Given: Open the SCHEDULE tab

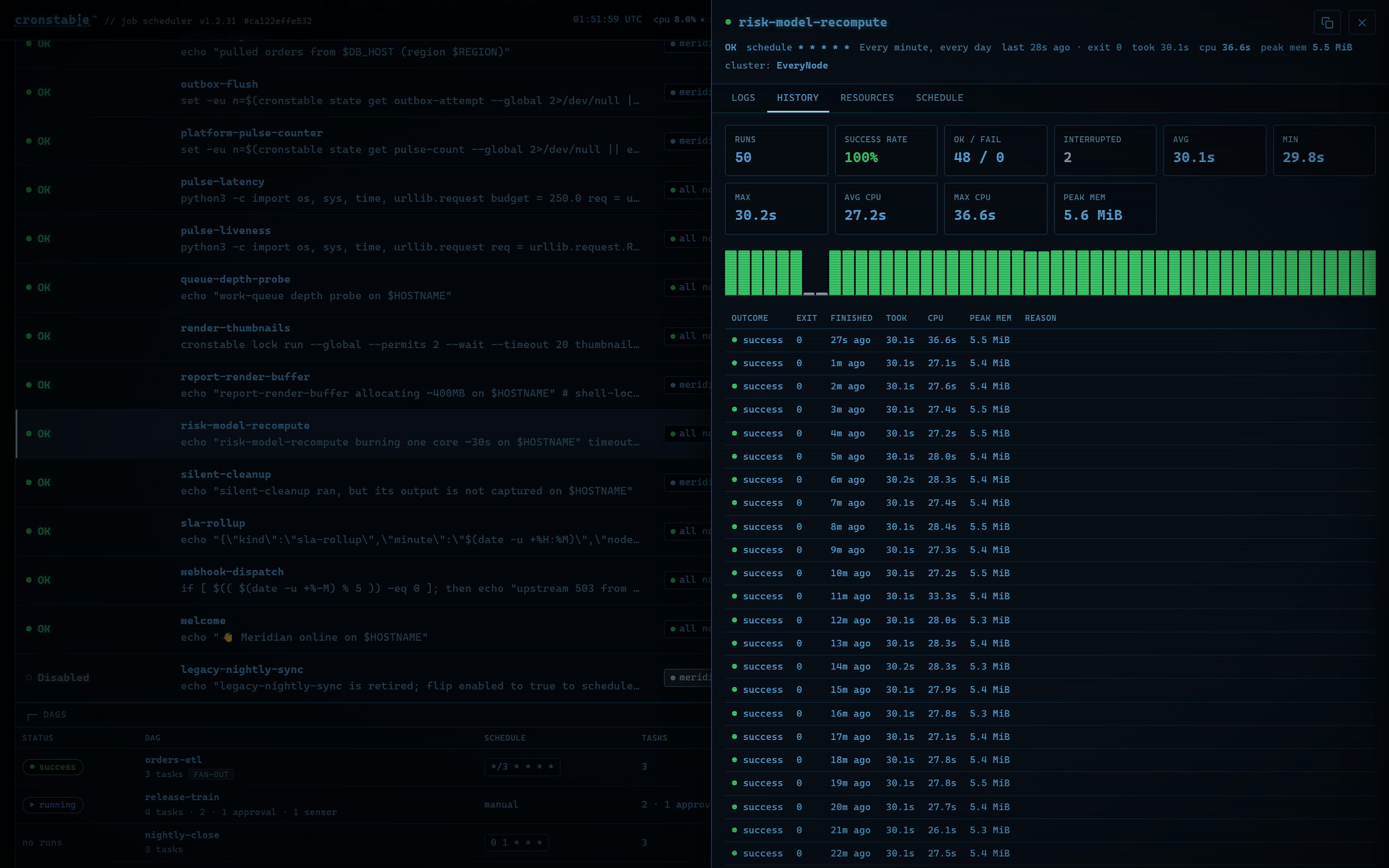Looking at the screenshot, I should [940, 98].
